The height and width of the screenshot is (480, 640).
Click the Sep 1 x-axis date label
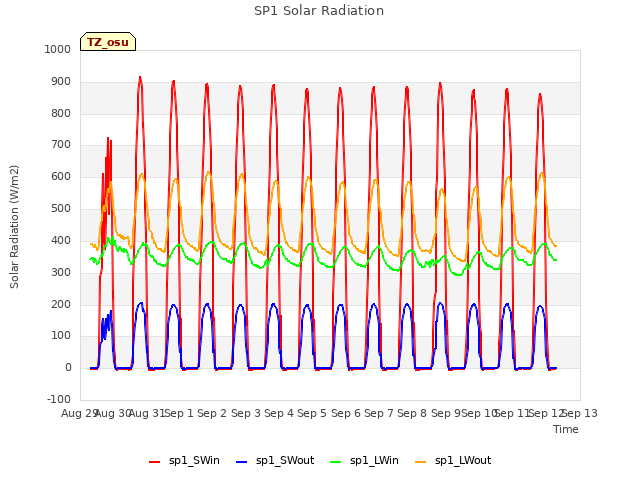(179, 413)
